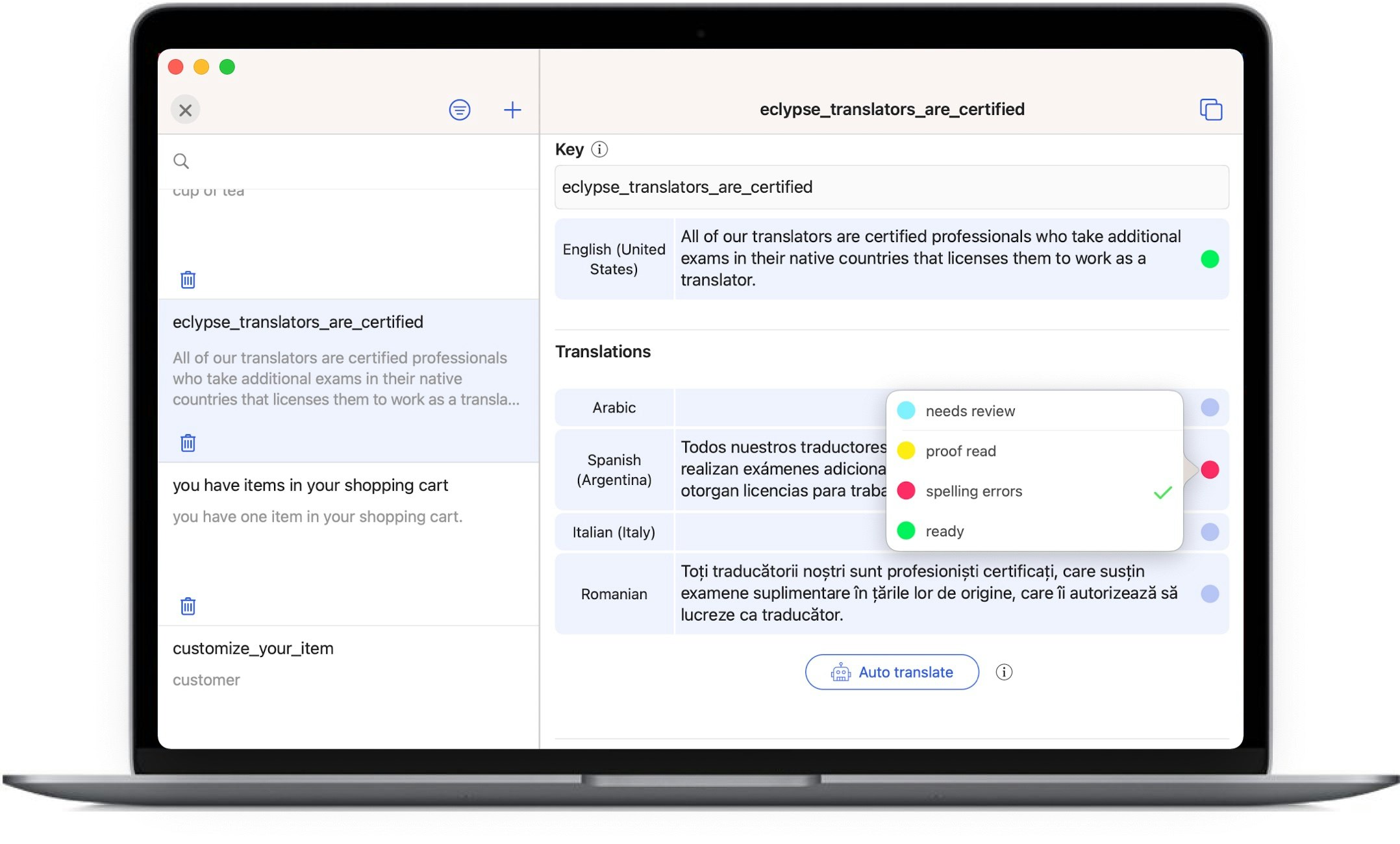The height and width of the screenshot is (844, 1400).
Task: Open status dot for Romanian row
Action: coord(1210,594)
